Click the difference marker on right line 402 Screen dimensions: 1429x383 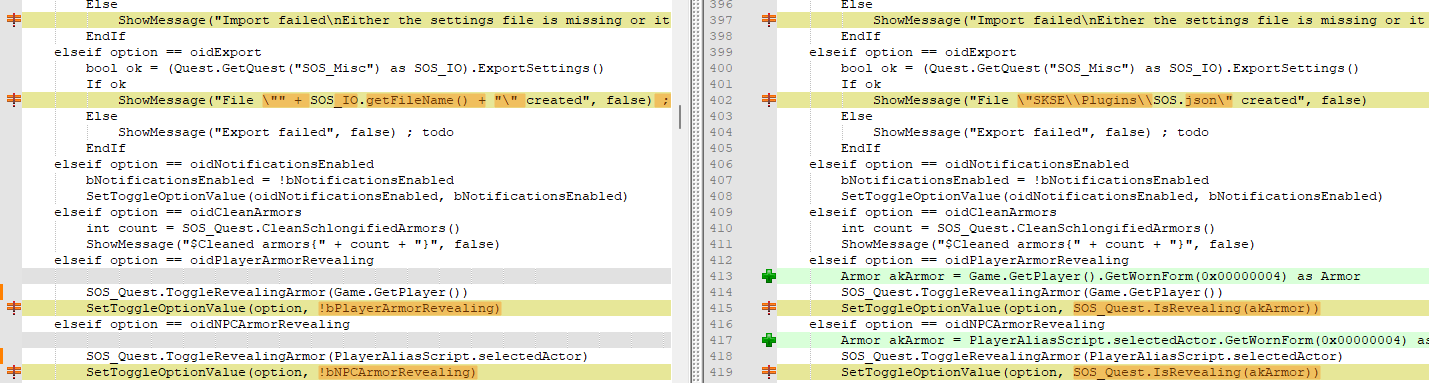point(768,100)
